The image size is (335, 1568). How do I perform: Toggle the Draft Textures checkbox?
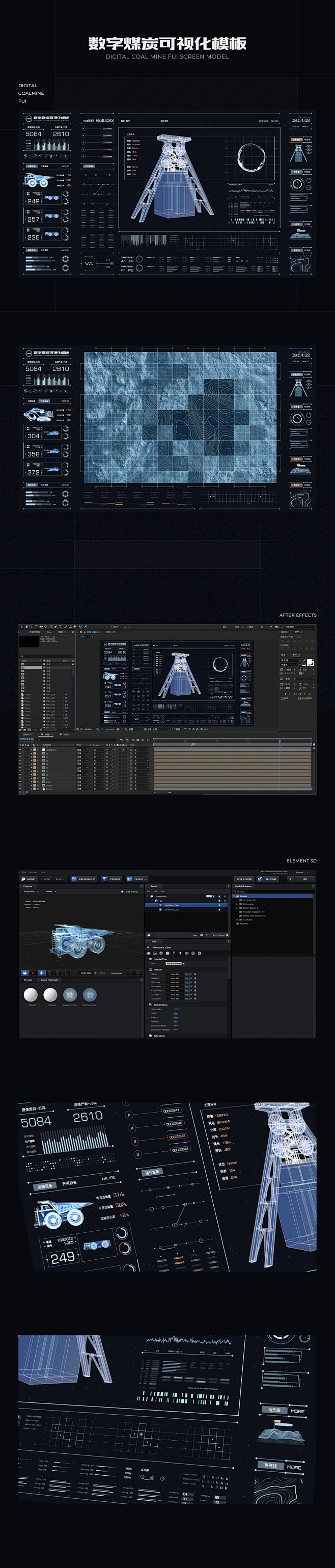coord(123,891)
